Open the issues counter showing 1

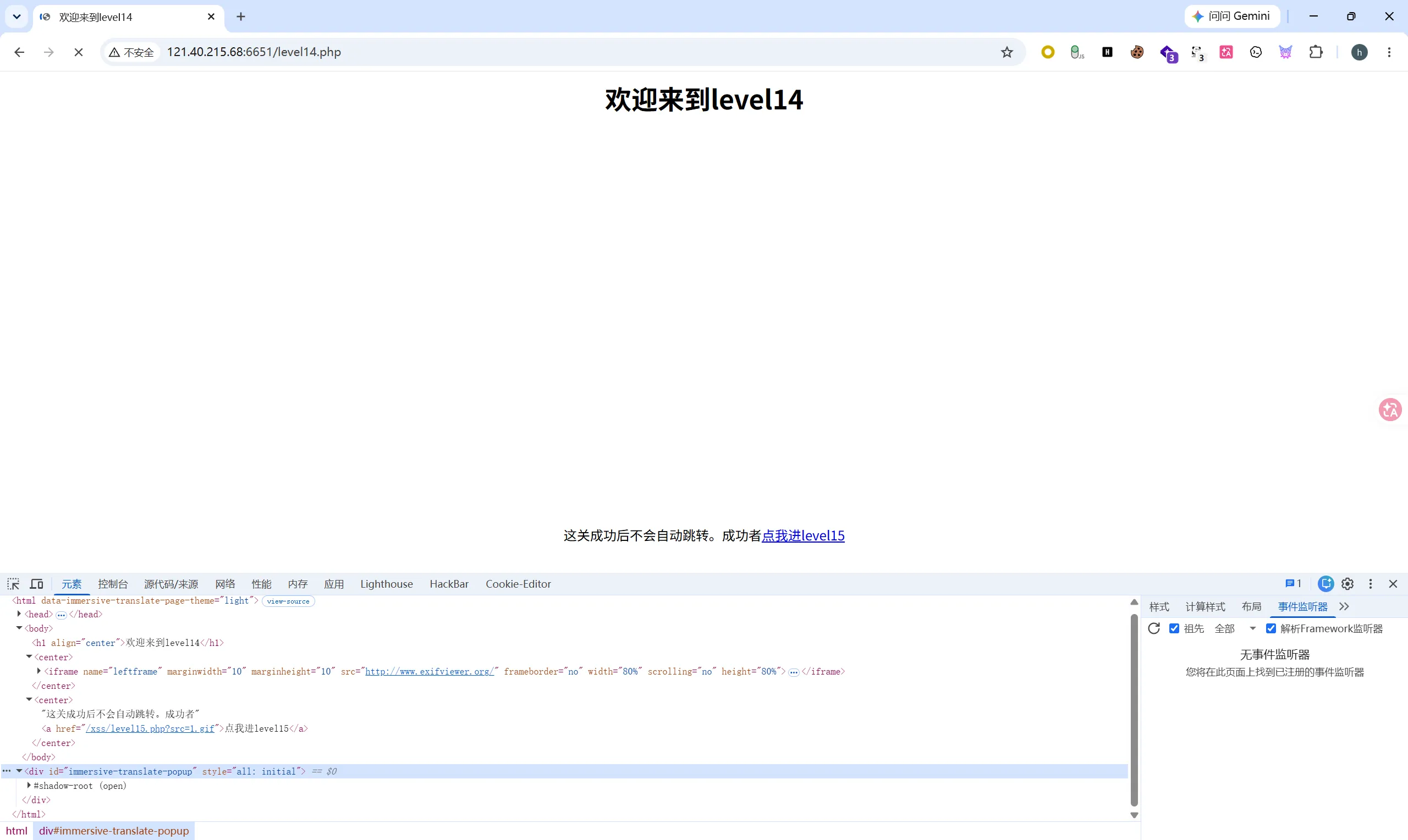[x=1293, y=584]
